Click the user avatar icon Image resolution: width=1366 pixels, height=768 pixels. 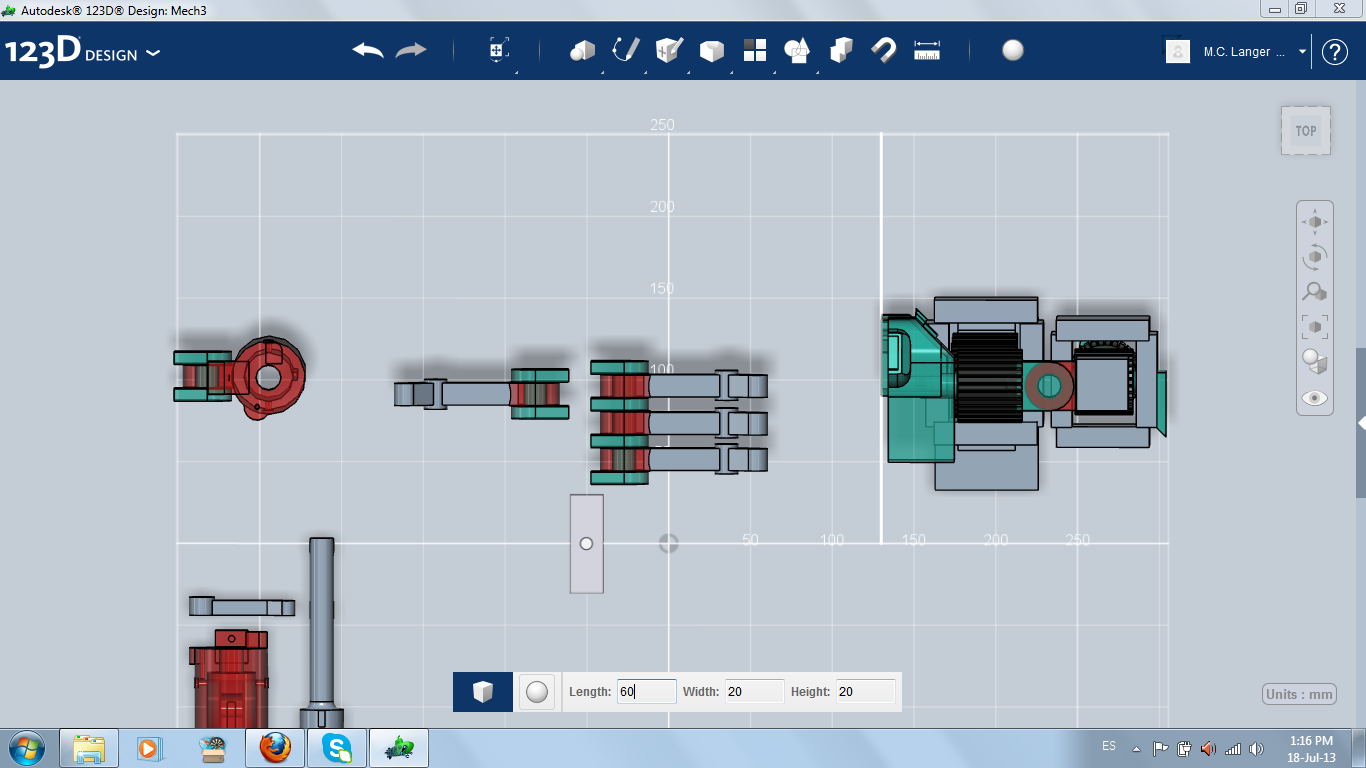tap(1178, 51)
